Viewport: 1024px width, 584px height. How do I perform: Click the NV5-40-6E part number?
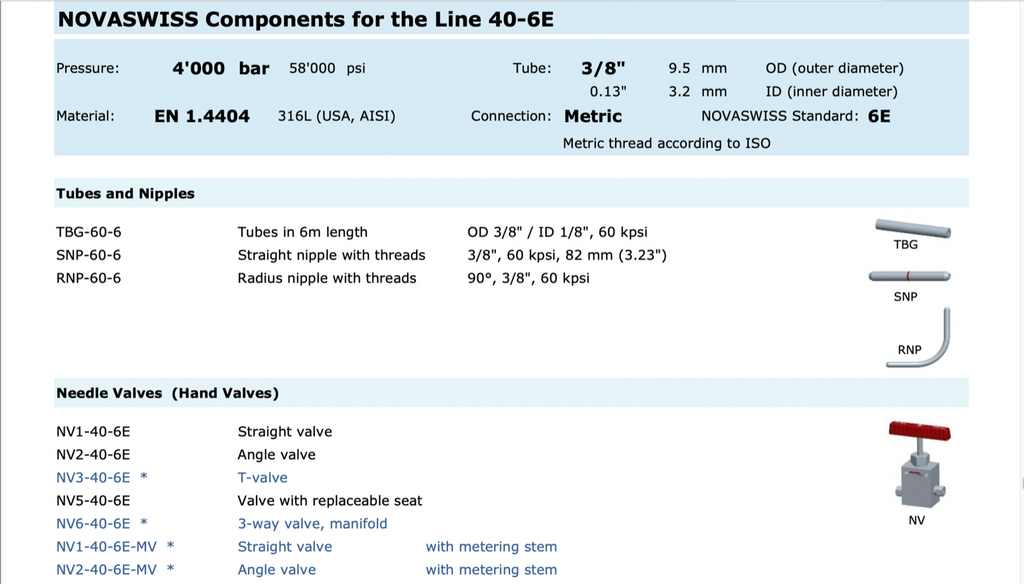click(93, 501)
